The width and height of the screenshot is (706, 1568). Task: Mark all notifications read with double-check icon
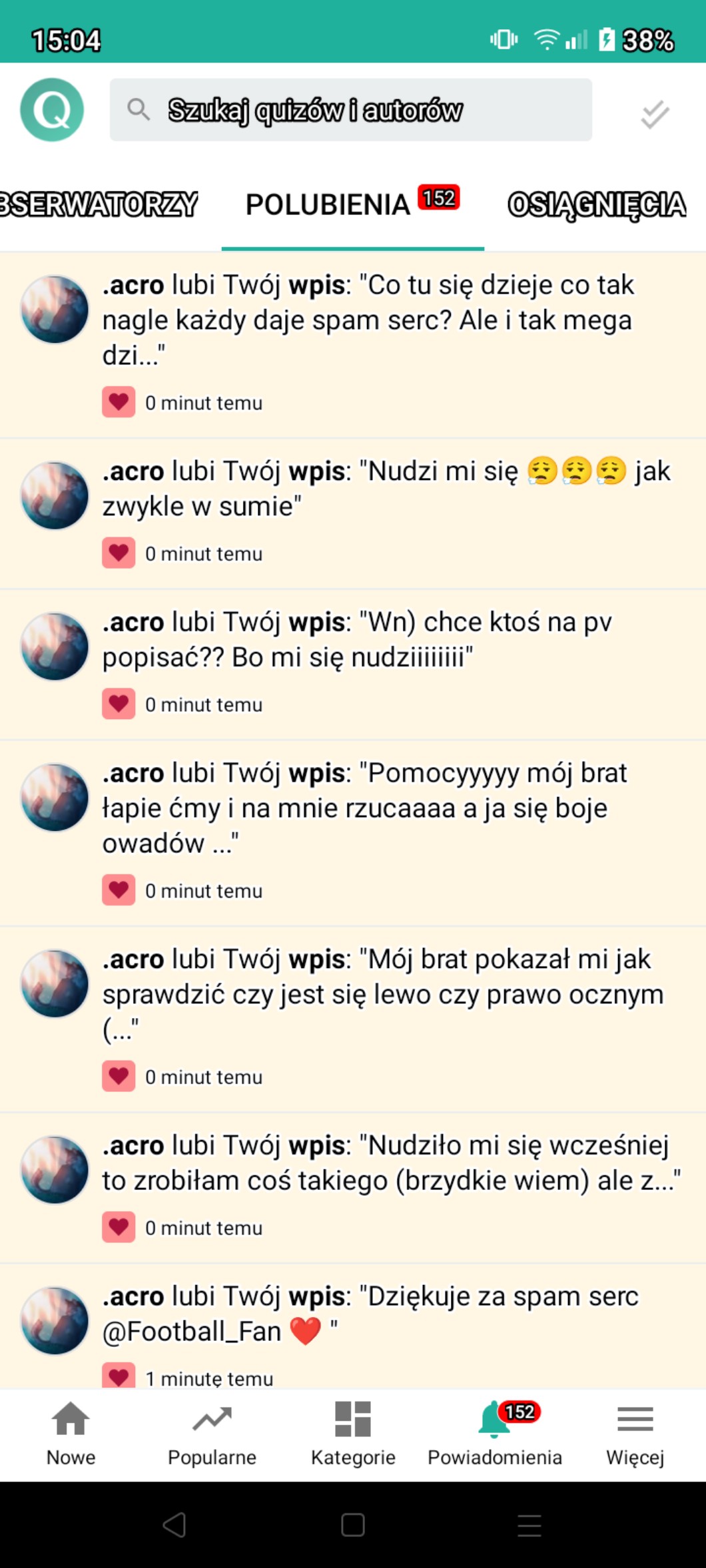click(x=655, y=114)
